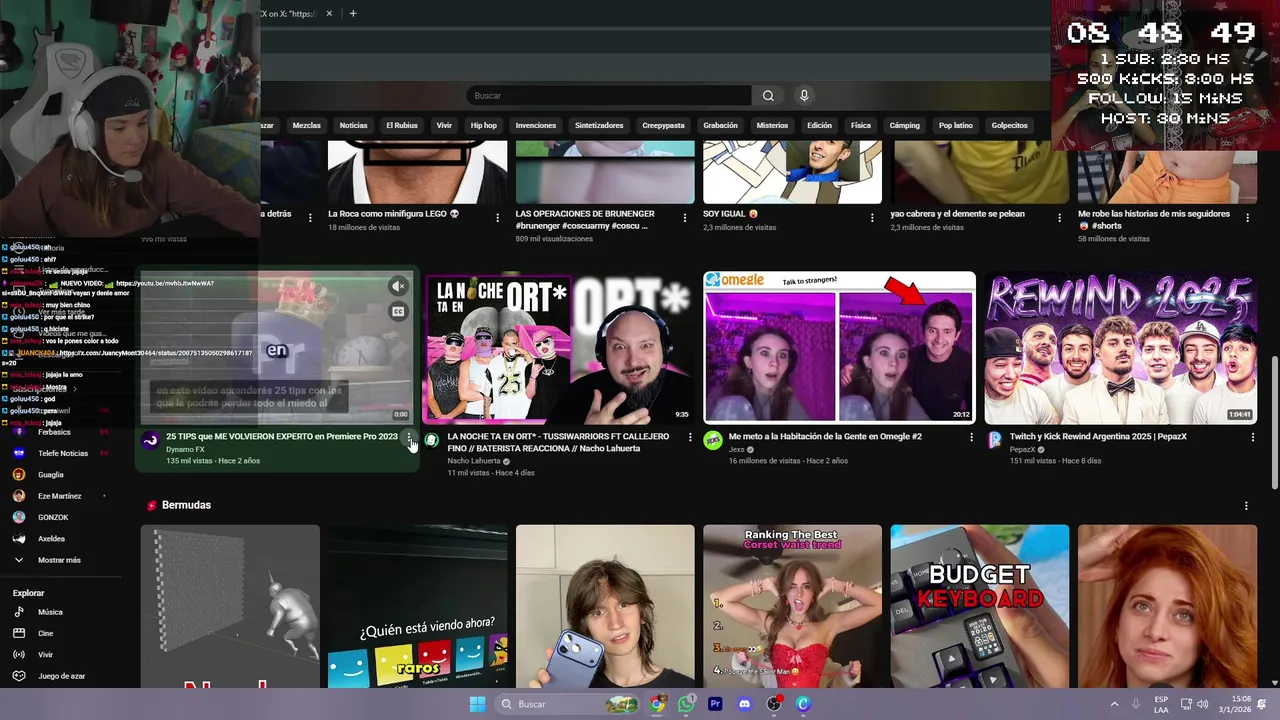This screenshot has width=1280, height=720.
Task: Select the Creepypasta filter chip
Action: point(663,125)
